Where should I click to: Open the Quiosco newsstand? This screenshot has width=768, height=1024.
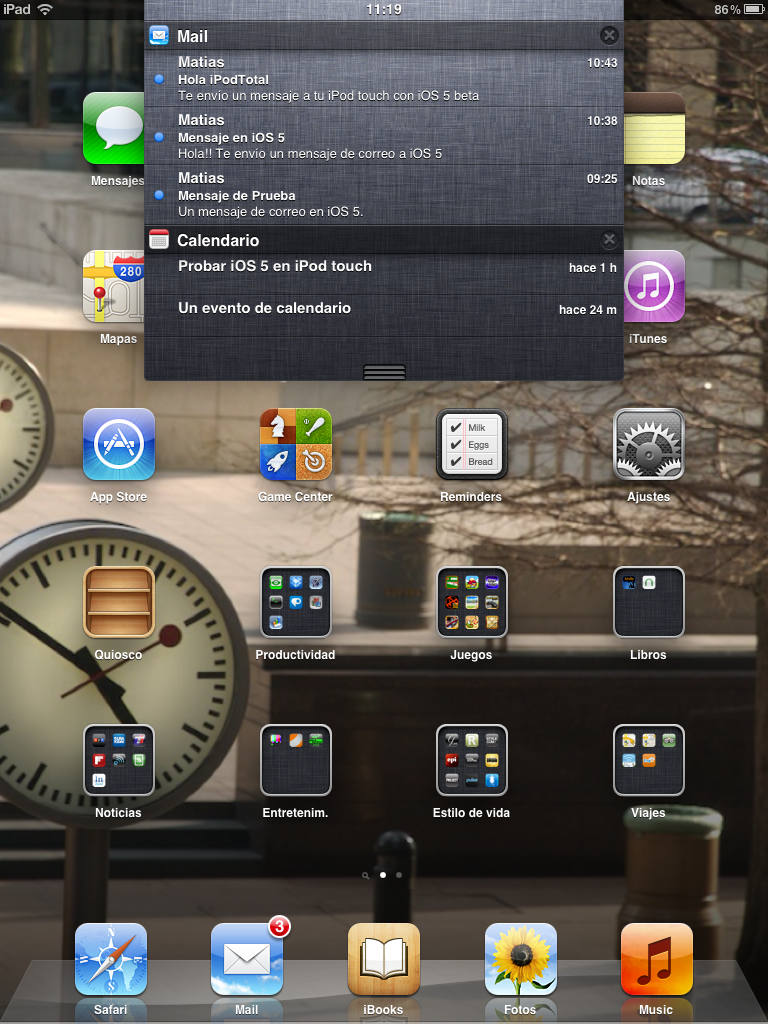(x=119, y=602)
